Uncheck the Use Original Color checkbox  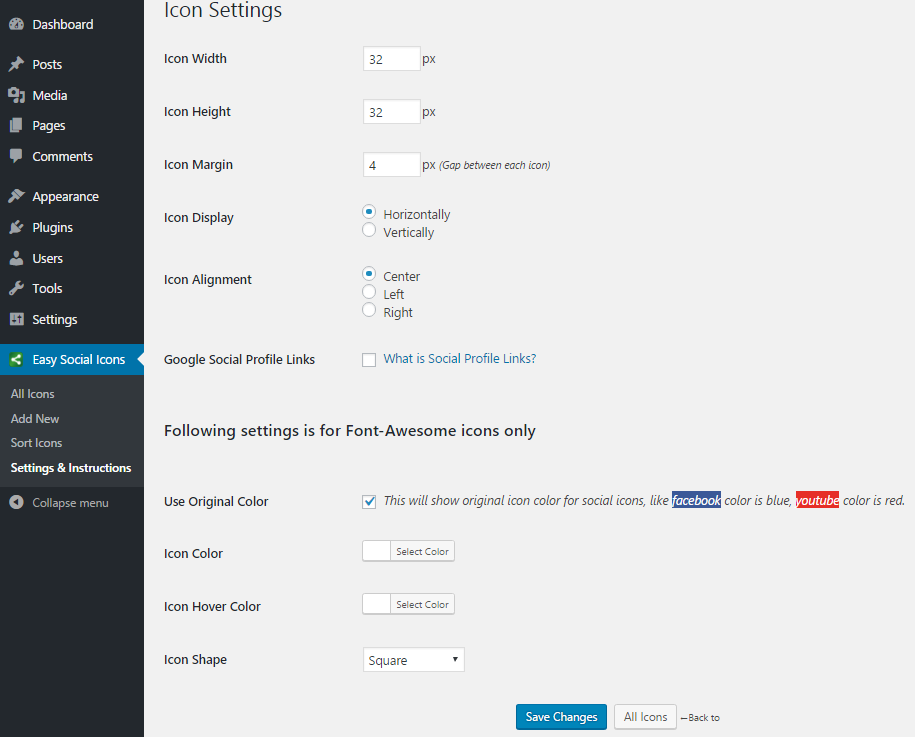coord(369,502)
